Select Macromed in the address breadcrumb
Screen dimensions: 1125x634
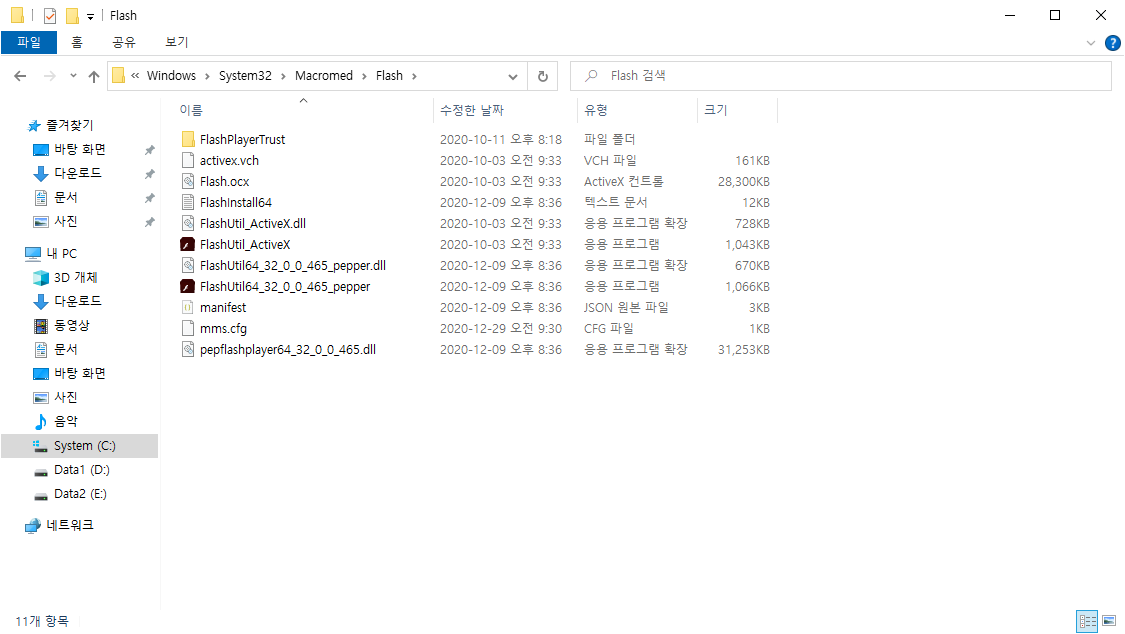point(324,76)
